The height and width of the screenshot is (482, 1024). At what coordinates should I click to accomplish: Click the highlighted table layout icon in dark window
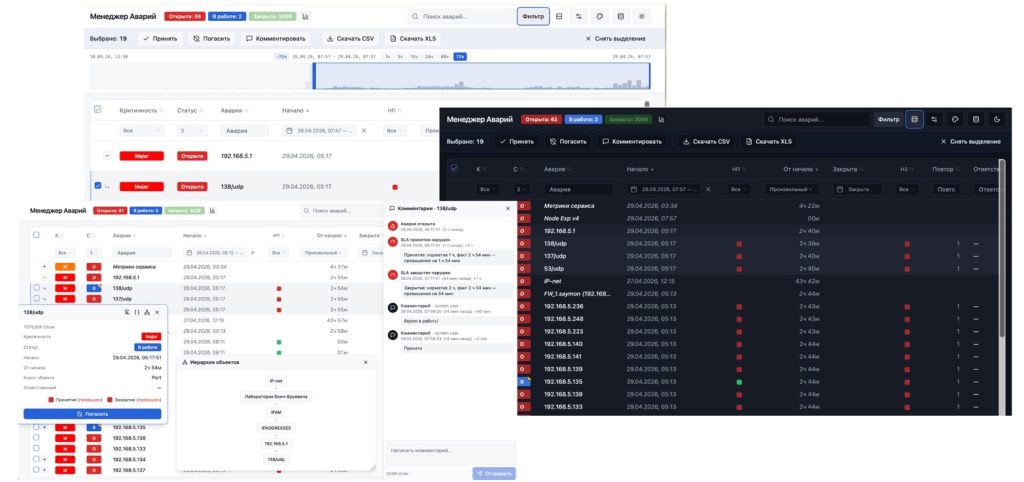click(914, 119)
